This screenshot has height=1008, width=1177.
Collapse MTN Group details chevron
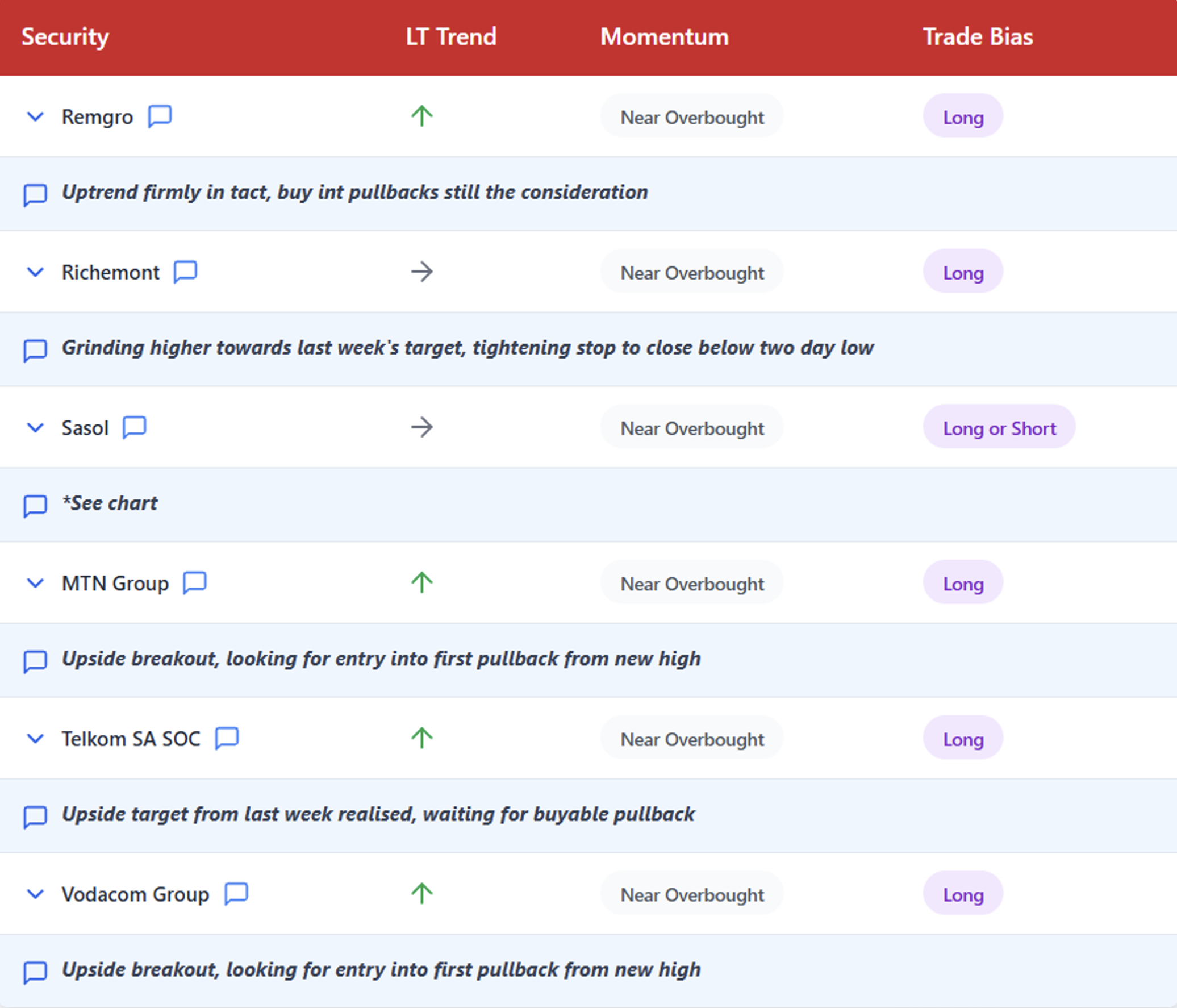tap(35, 583)
